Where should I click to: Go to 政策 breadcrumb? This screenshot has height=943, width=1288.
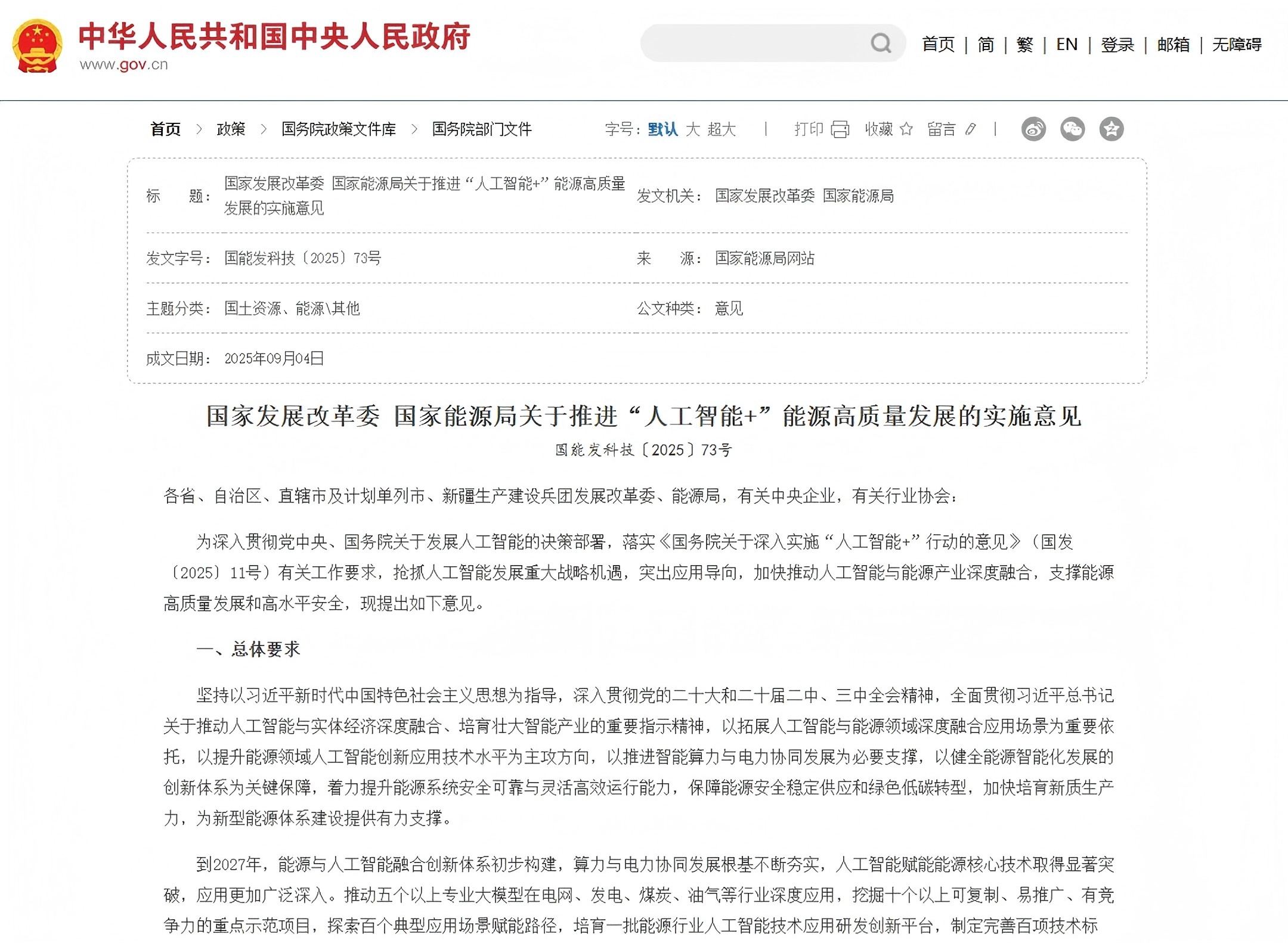tap(231, 129)
